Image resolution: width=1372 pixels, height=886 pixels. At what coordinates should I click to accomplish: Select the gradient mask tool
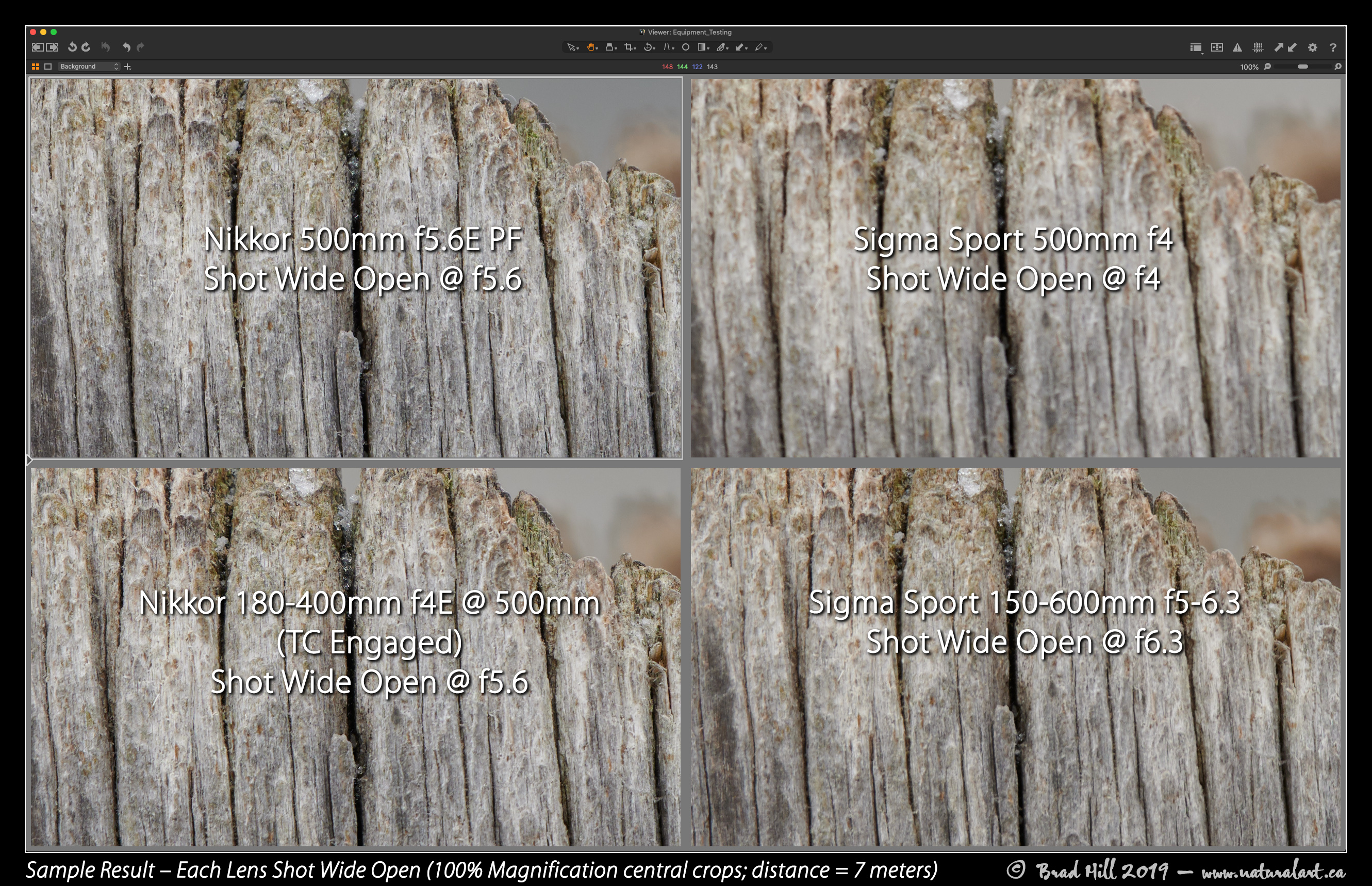coord(702,47)
